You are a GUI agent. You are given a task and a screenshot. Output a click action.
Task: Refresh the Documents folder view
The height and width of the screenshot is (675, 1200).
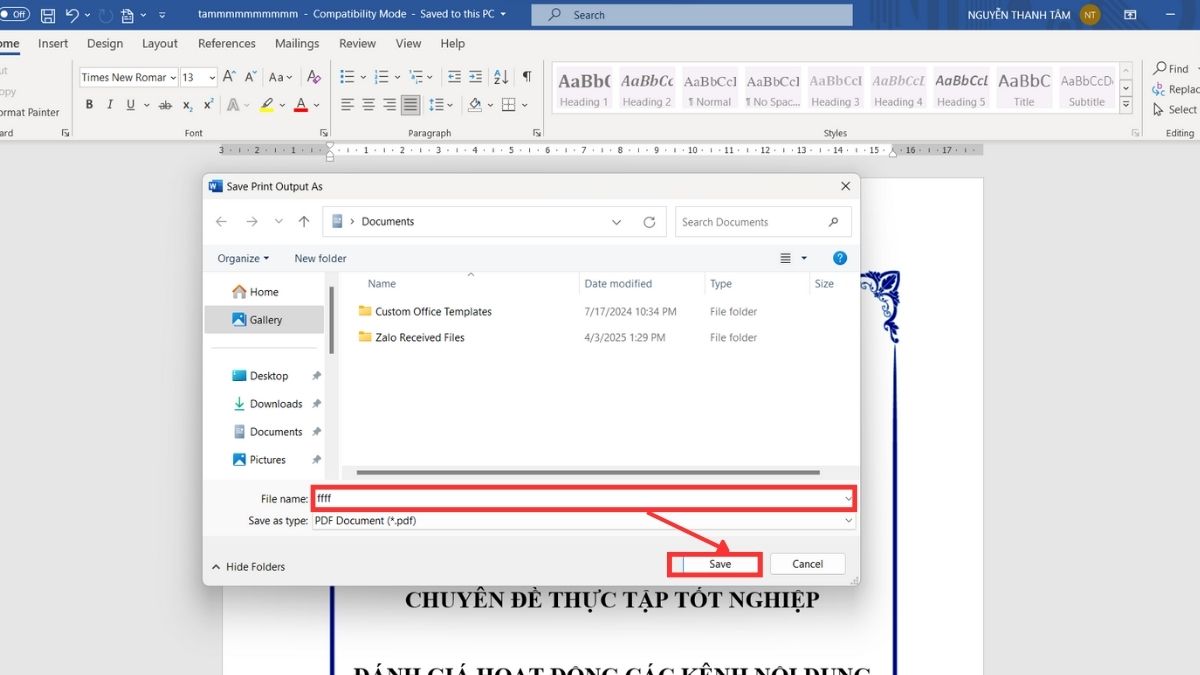click(x=649, y=222)
